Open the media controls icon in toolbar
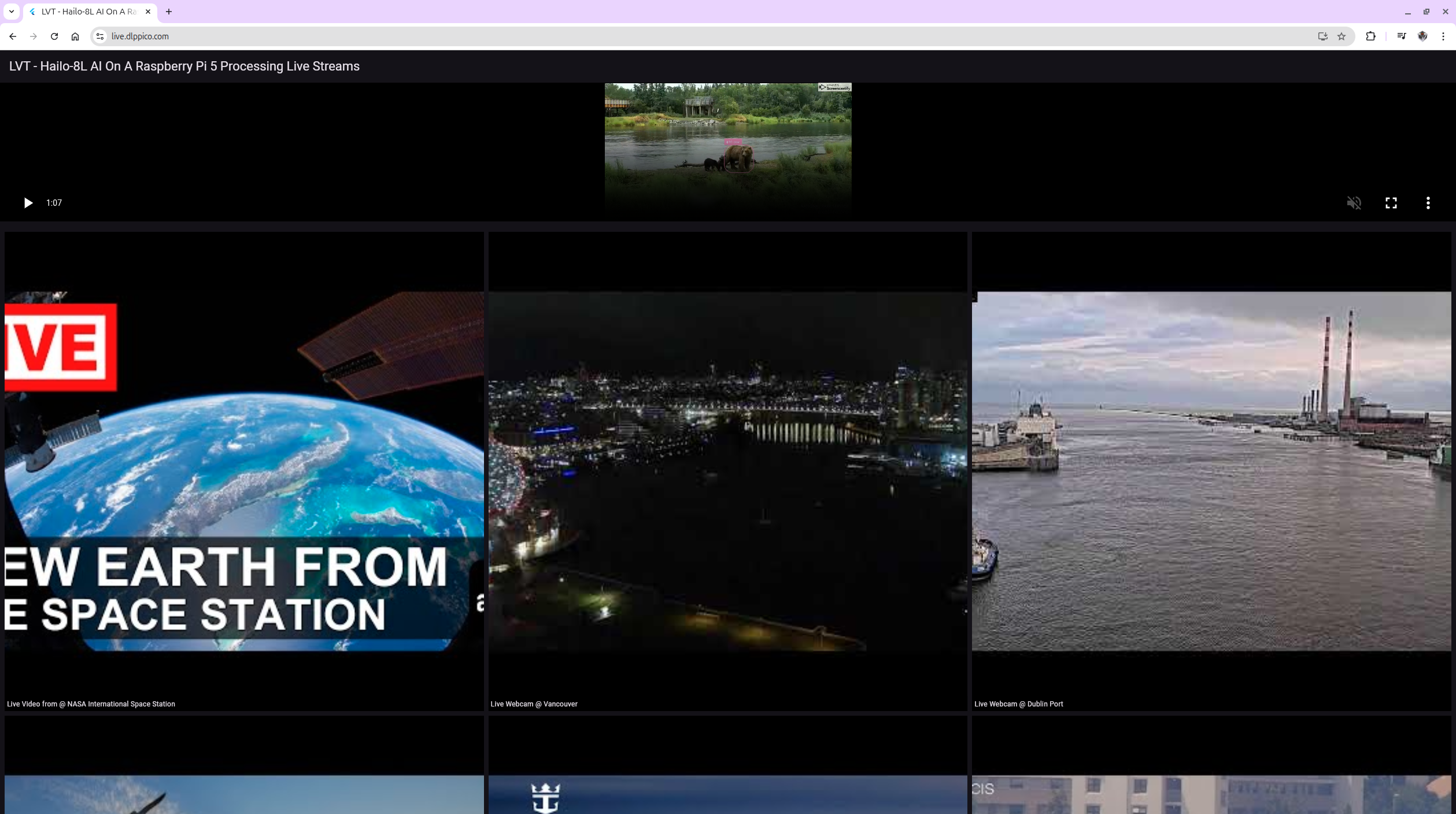The width and height of the screenshot is (1456, 814). (x=1402, y=36)
